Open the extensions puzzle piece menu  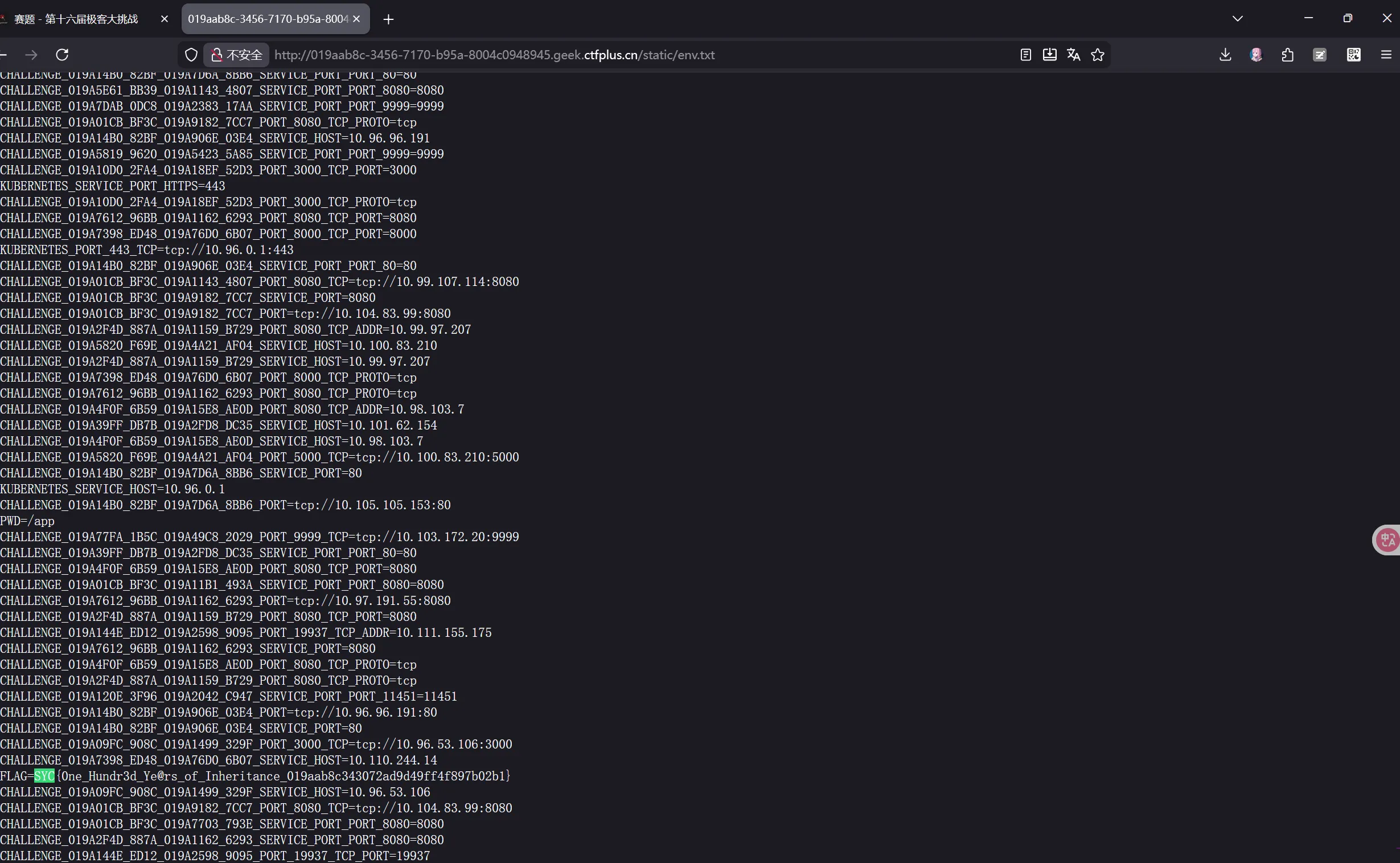pyautogui.click(x=1287, y=55)
